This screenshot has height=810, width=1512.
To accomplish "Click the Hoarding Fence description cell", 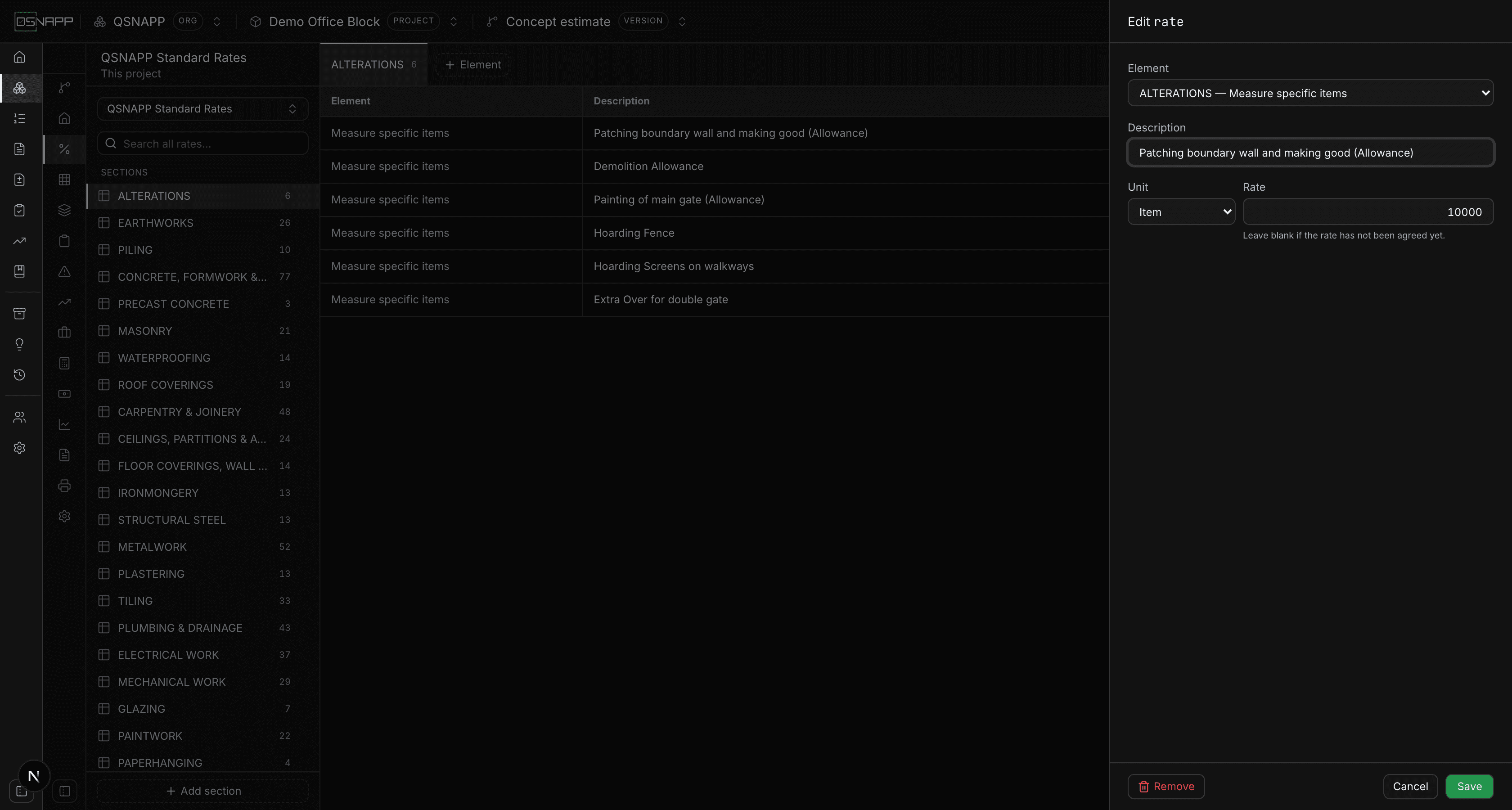I will click(845, 233).
